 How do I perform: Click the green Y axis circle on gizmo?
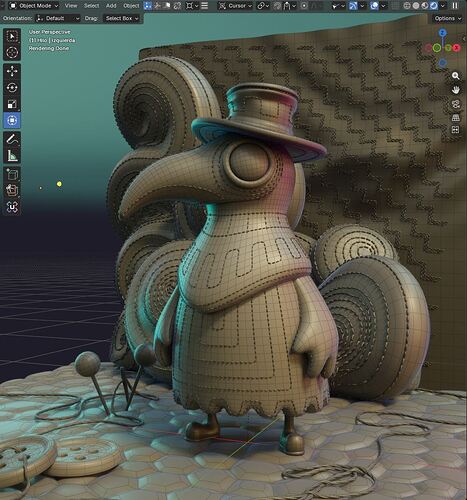pyautogui.click(x=437, y=48)
